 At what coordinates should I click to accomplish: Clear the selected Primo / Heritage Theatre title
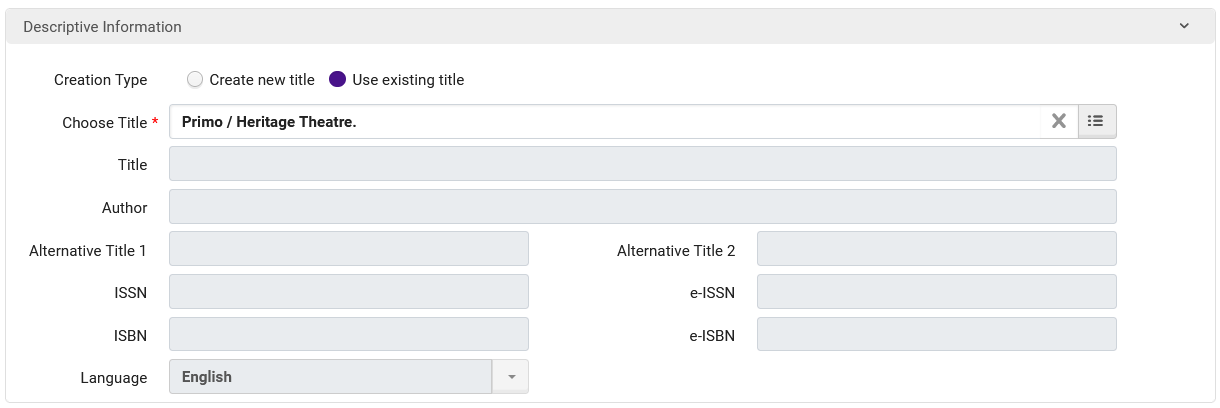[1059, 122]
